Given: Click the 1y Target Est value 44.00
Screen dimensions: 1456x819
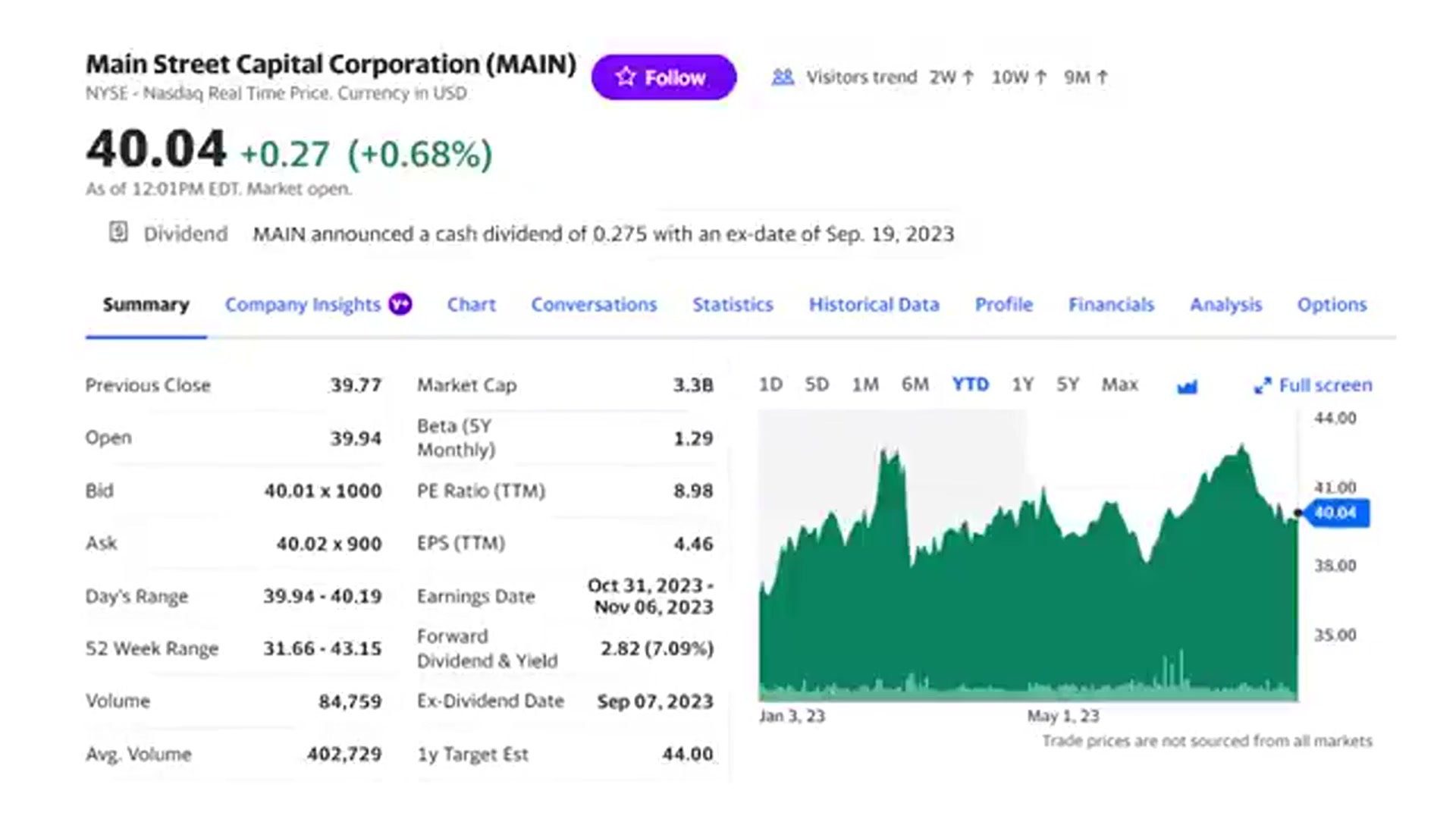Looking at the screenshot, I should pyautogui.click(x=688, y=754).
